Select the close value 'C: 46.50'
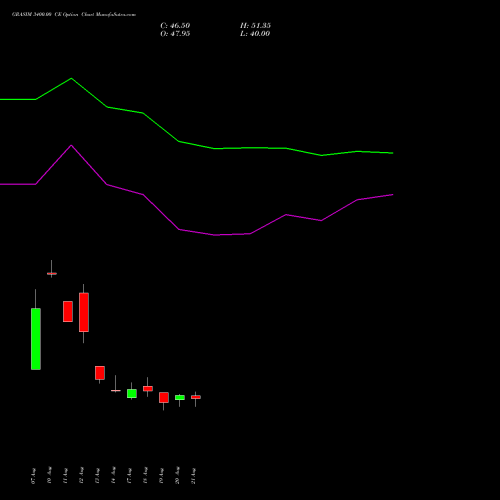The height and width of the screenshot is (500, 500). click(175, 26)
